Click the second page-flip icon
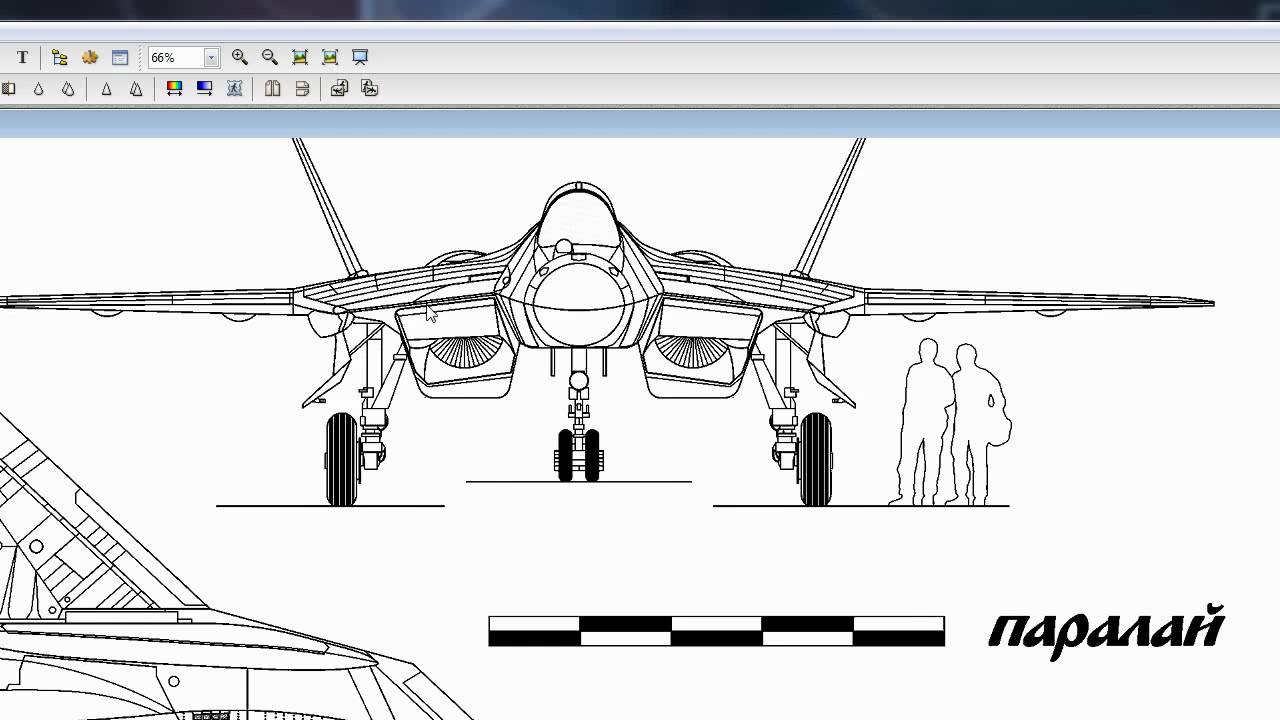The height and width of the screenshot is (720, 1280). 302,89
